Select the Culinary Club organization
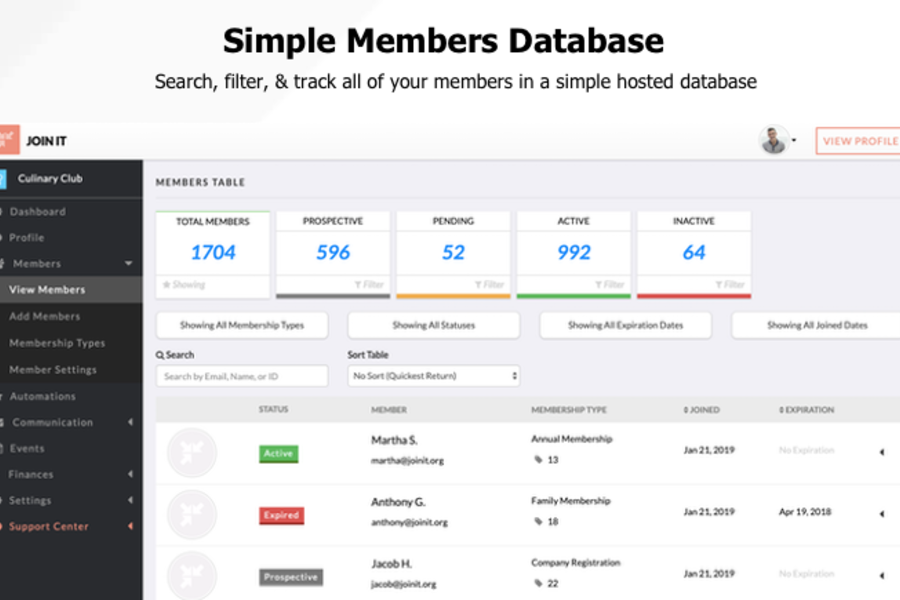Screen dimensions: 900x600 click(50, 179)
